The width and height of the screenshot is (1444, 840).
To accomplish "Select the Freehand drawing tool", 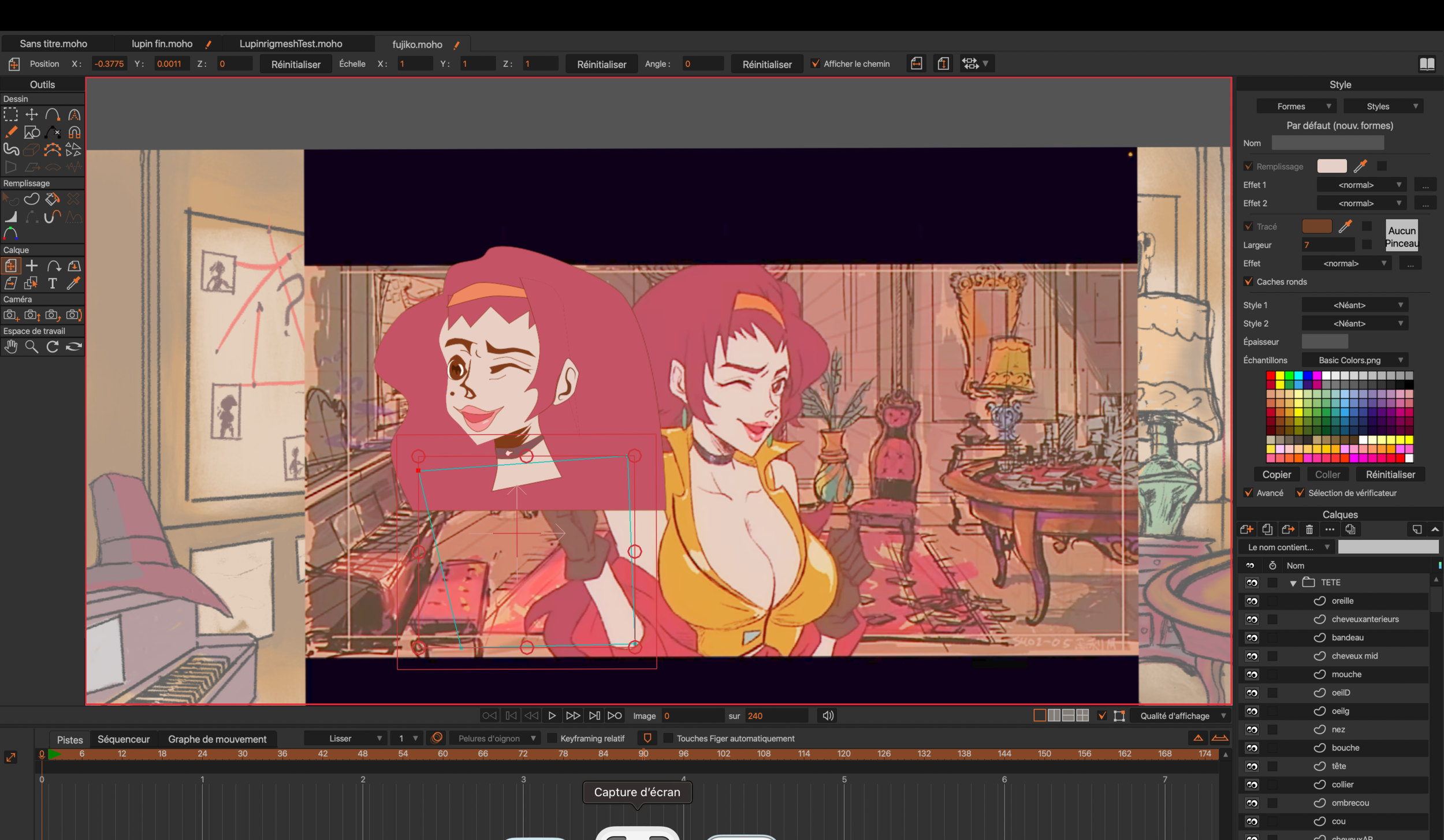I will coord(11,132).
